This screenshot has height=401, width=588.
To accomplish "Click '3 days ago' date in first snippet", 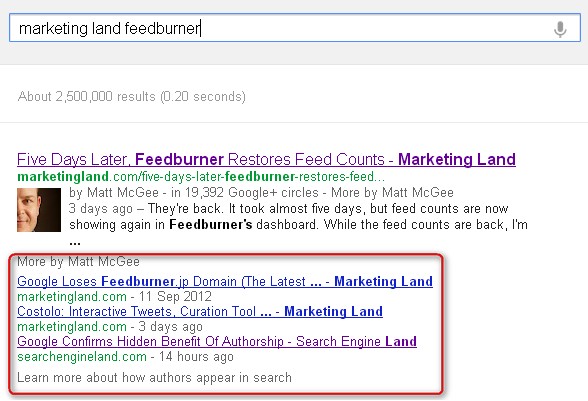I will point(100,208).
